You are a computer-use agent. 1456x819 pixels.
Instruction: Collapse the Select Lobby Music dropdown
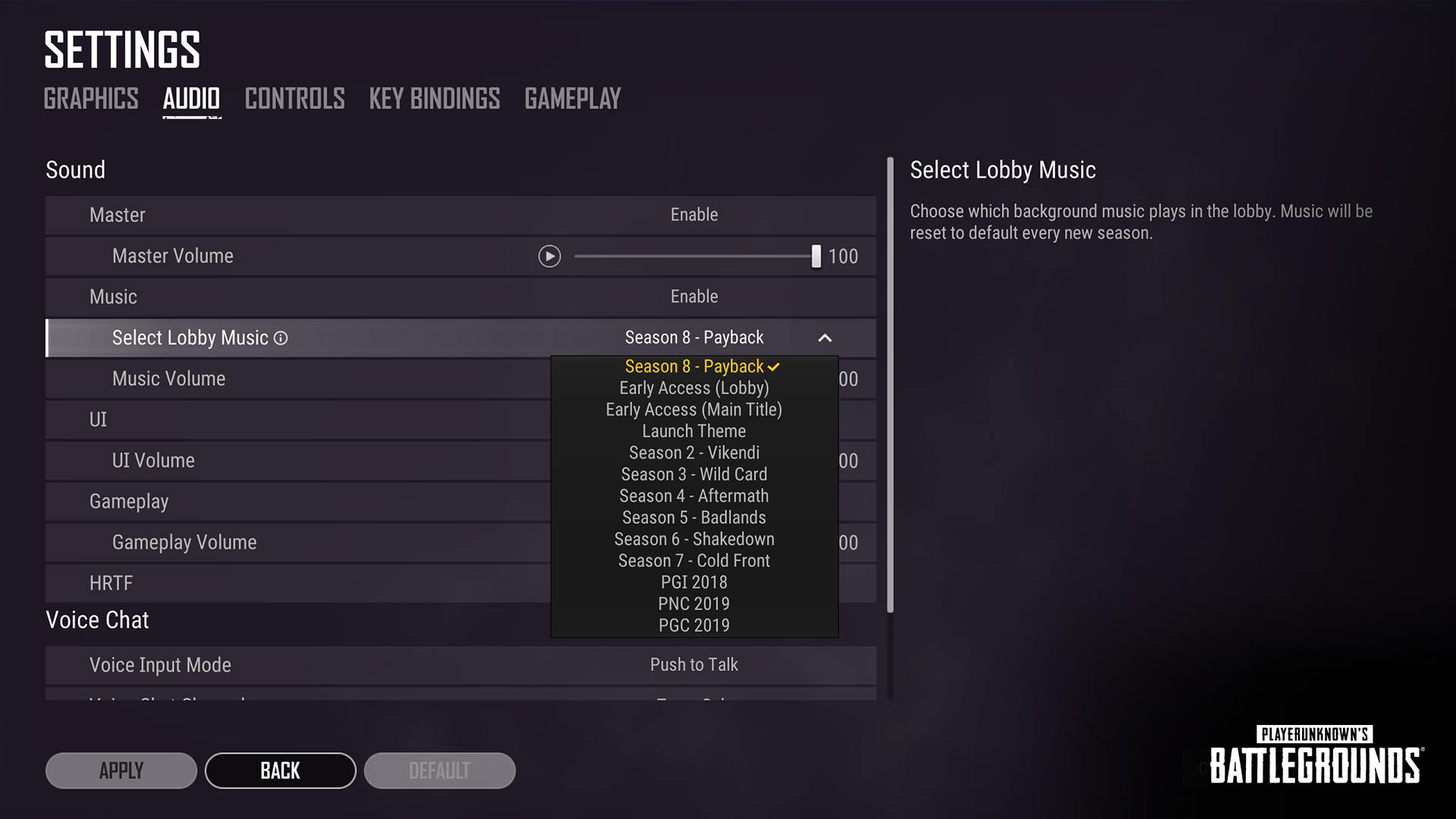[824, 337]
